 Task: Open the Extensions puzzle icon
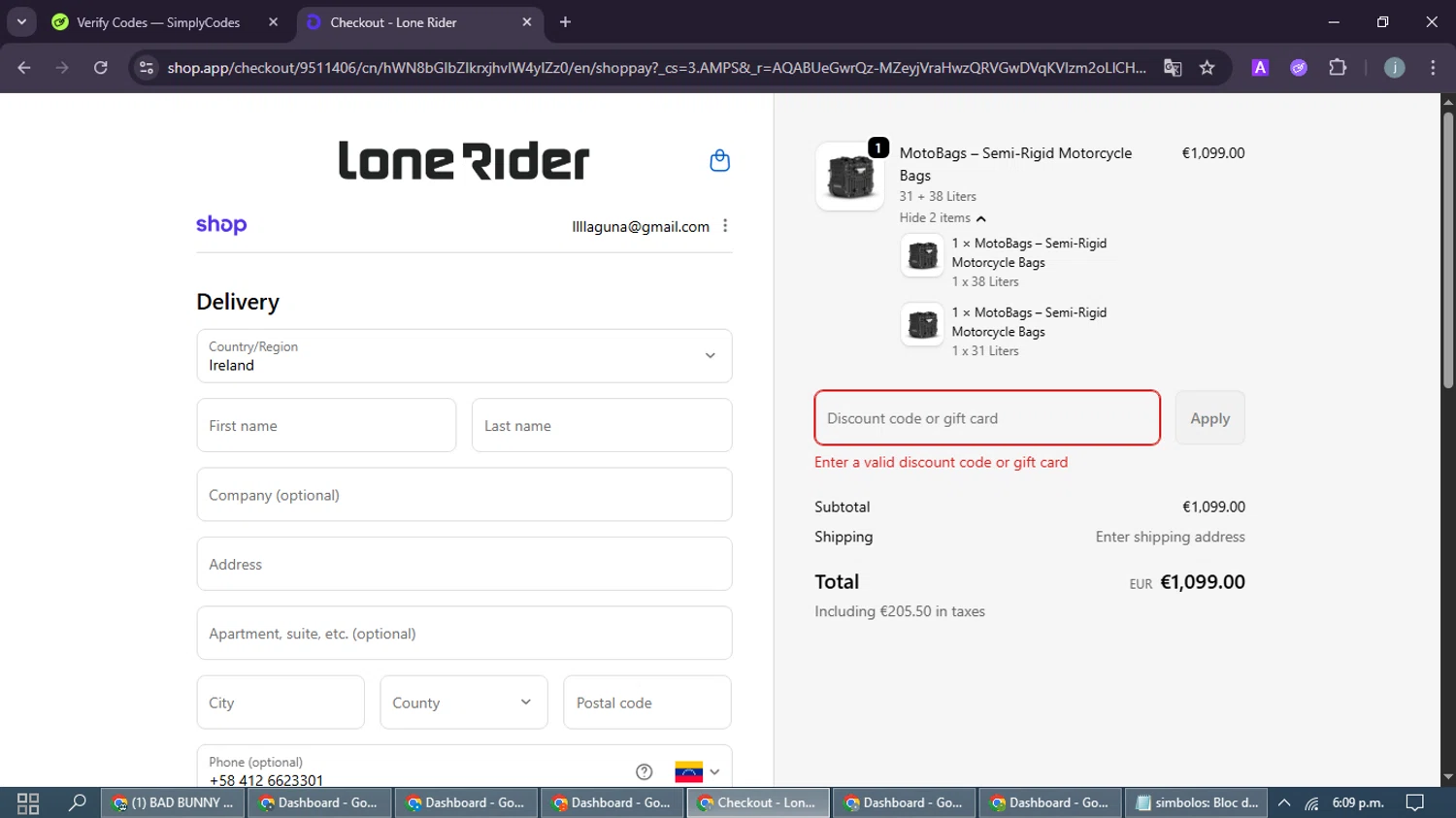point(1338,68)
